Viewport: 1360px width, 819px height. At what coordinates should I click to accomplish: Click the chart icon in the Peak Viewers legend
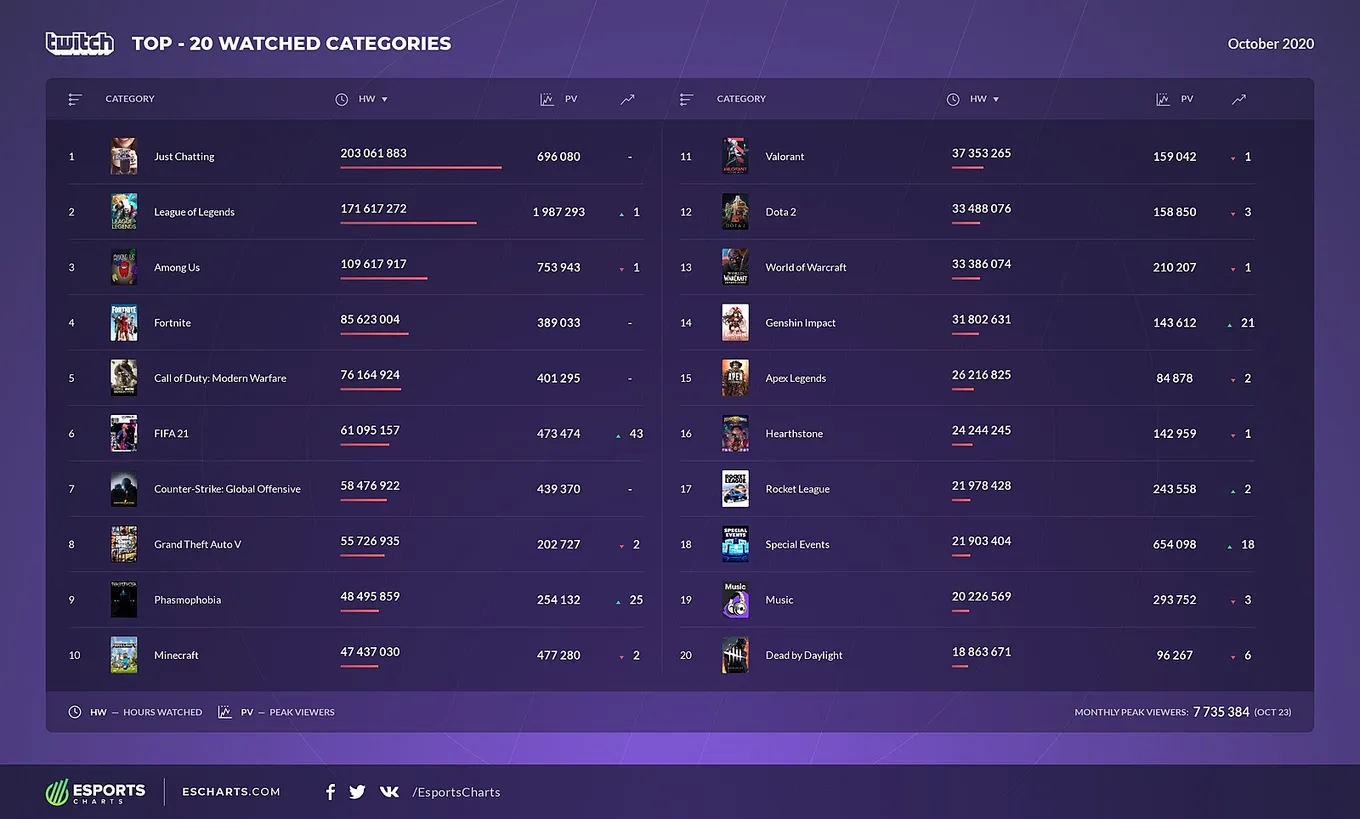click(225, 712)
